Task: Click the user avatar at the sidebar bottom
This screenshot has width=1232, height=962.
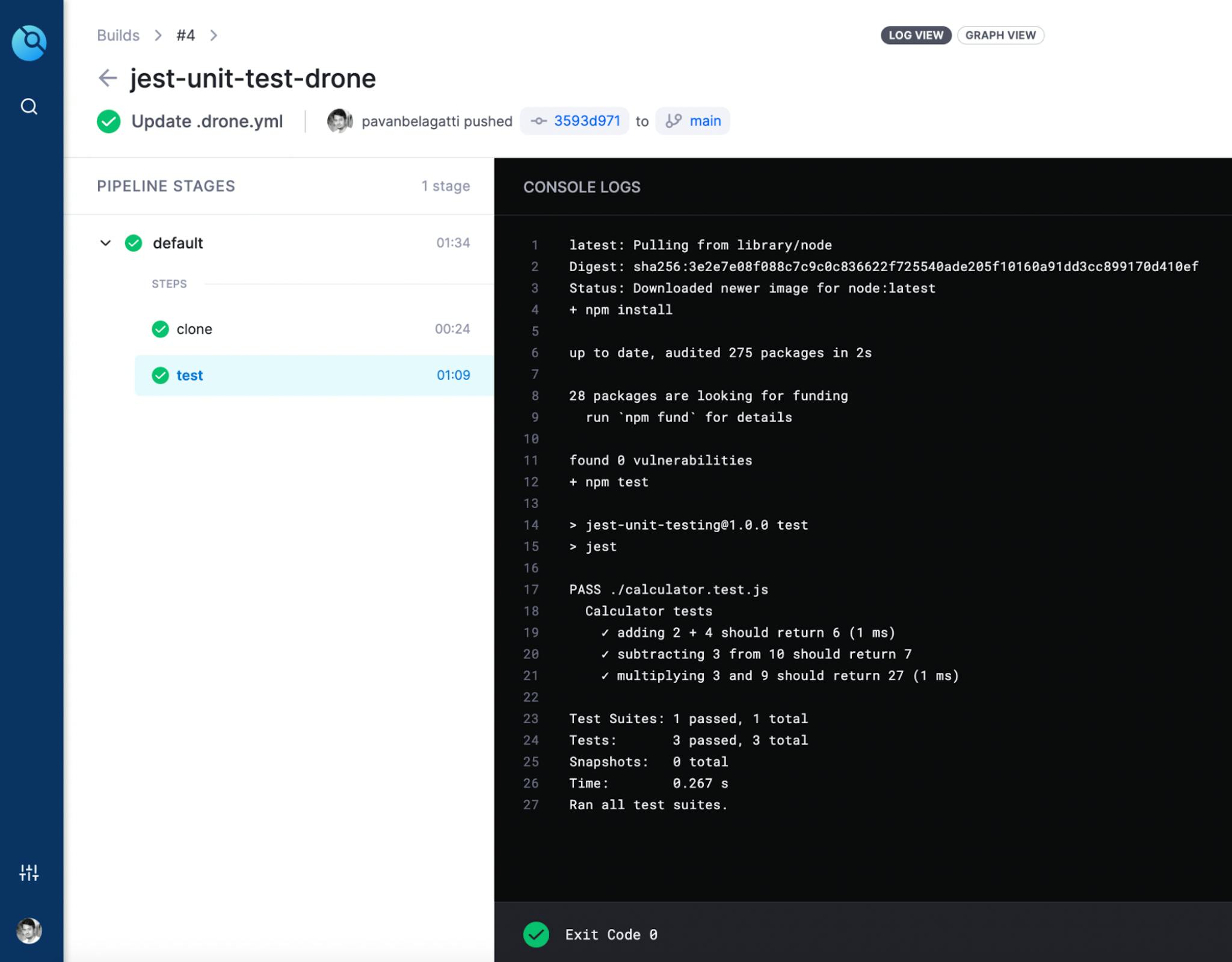Action: [x=29, y=931]
